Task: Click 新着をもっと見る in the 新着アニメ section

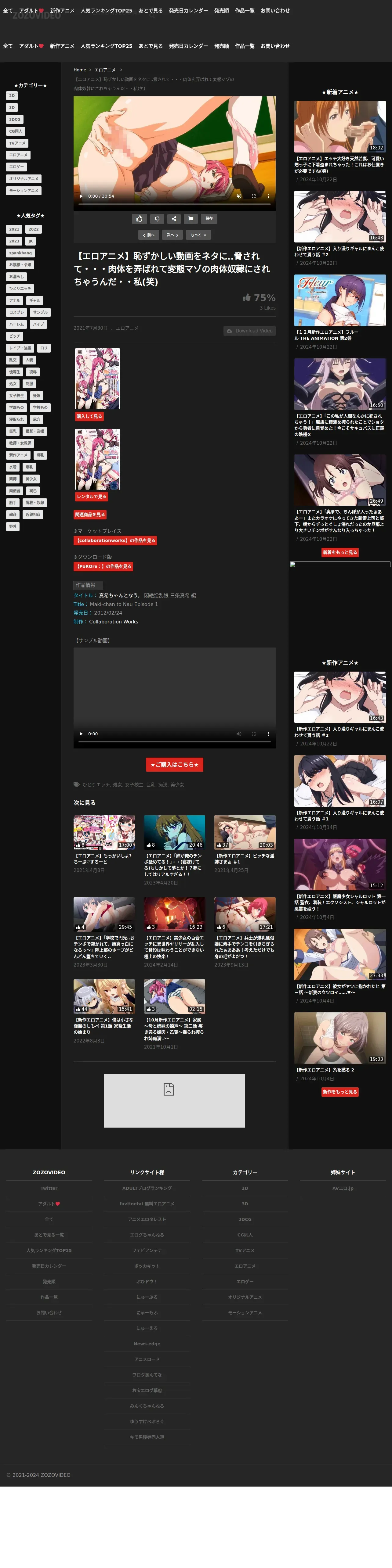Action: (x=339, y=552)
